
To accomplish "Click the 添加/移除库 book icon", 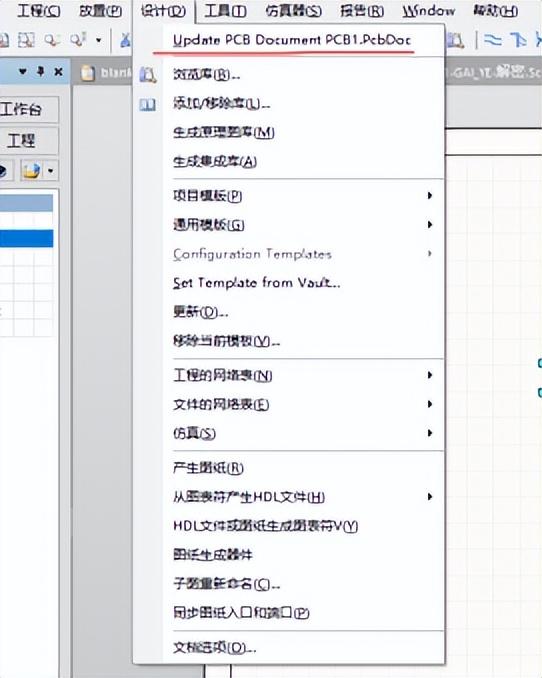I will [x=148, y=104].
